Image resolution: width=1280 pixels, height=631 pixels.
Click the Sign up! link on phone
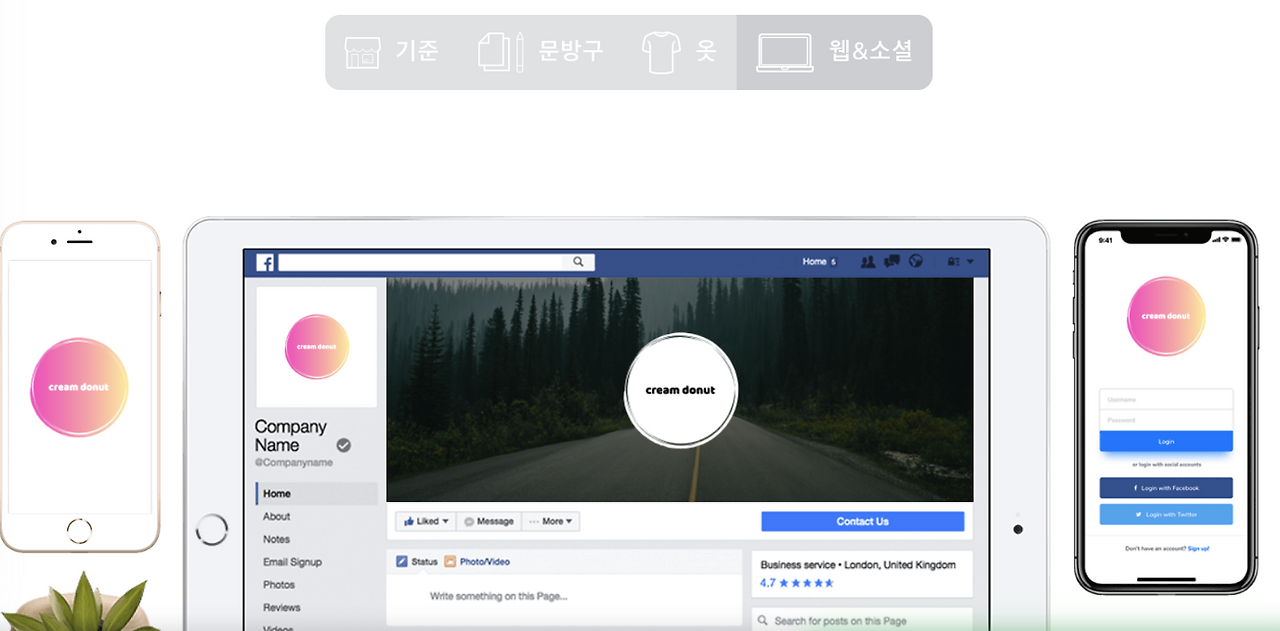[x=1198, y=549]
